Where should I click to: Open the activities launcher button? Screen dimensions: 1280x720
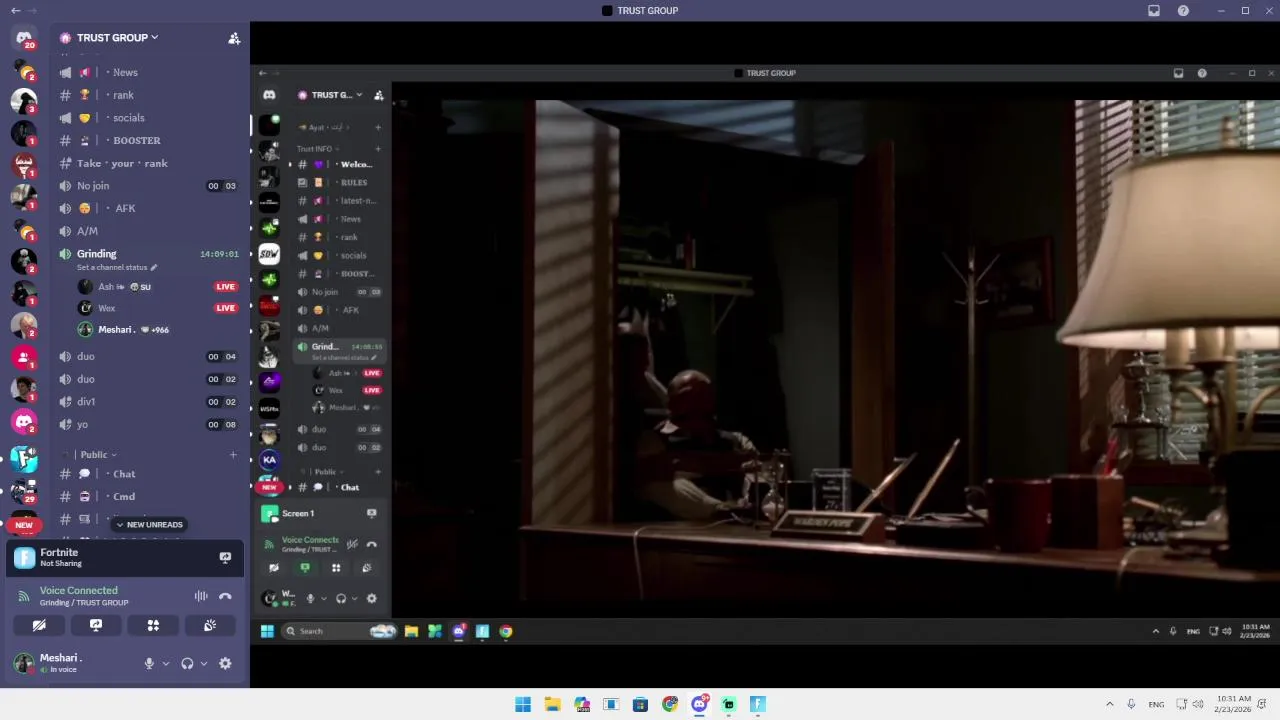tap(153, 625)
